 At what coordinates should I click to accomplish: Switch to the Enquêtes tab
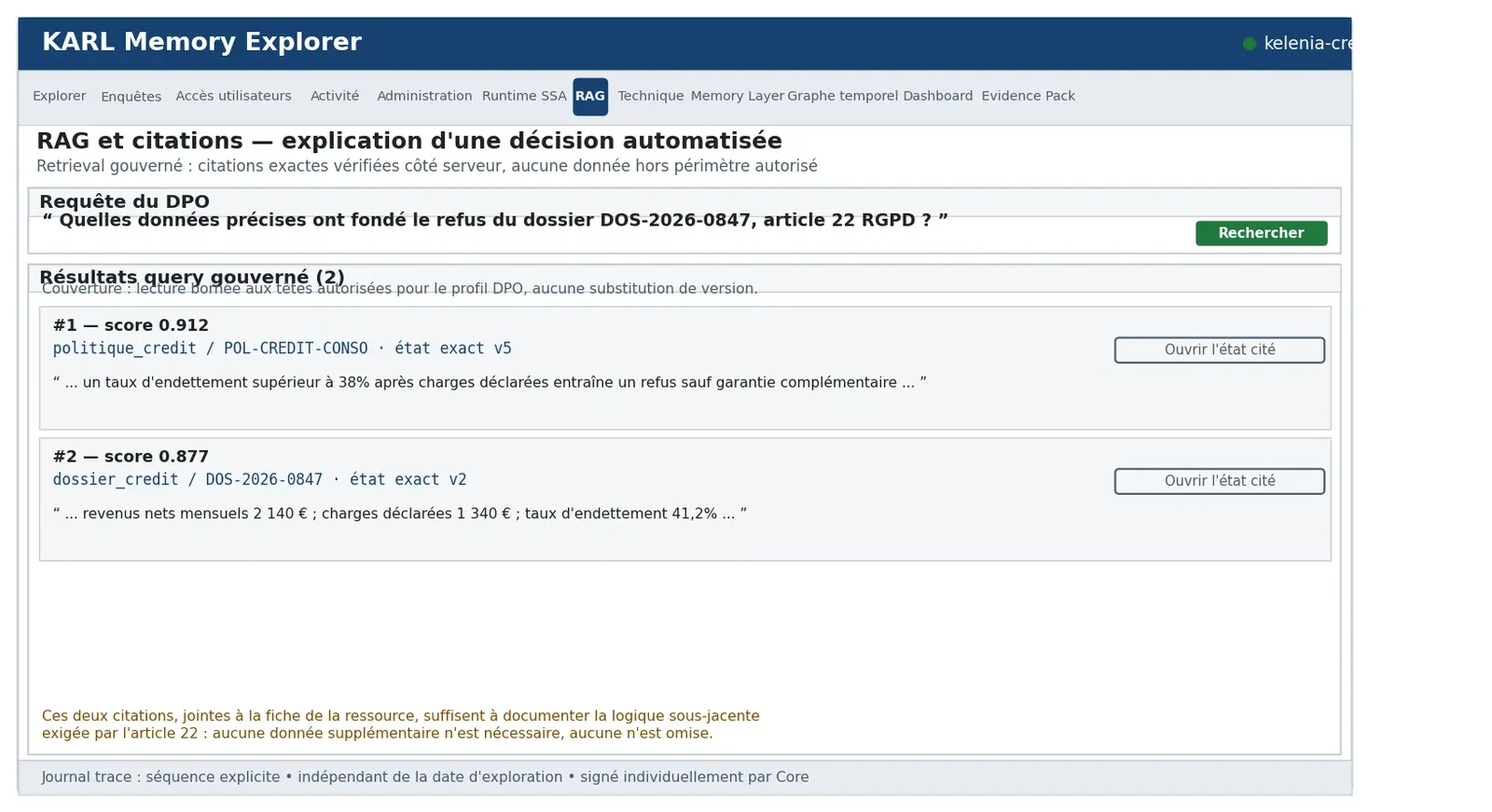[x=131, y=97]
